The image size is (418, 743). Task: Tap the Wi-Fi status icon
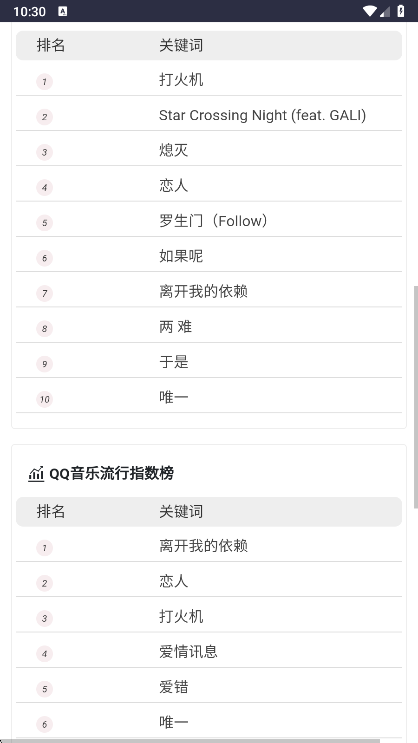tap(370, 11)
